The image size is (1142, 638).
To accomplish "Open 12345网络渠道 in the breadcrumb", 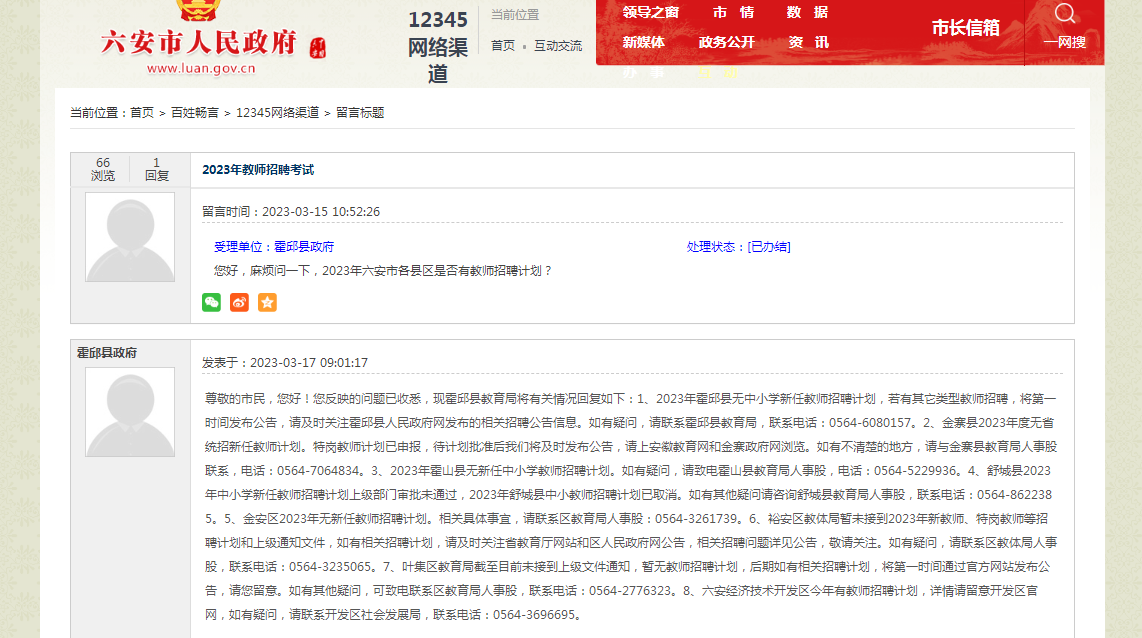I will [277, 113].
